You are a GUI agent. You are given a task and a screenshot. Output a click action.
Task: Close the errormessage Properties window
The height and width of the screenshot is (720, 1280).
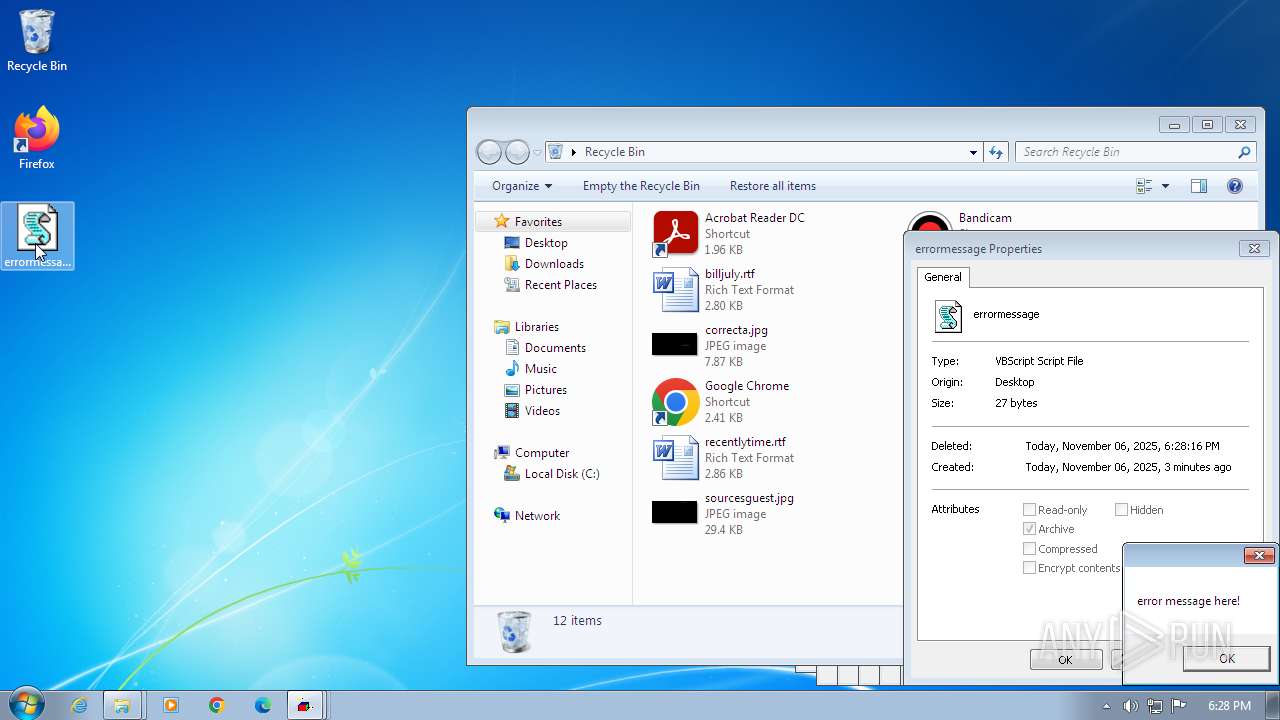1254,248
